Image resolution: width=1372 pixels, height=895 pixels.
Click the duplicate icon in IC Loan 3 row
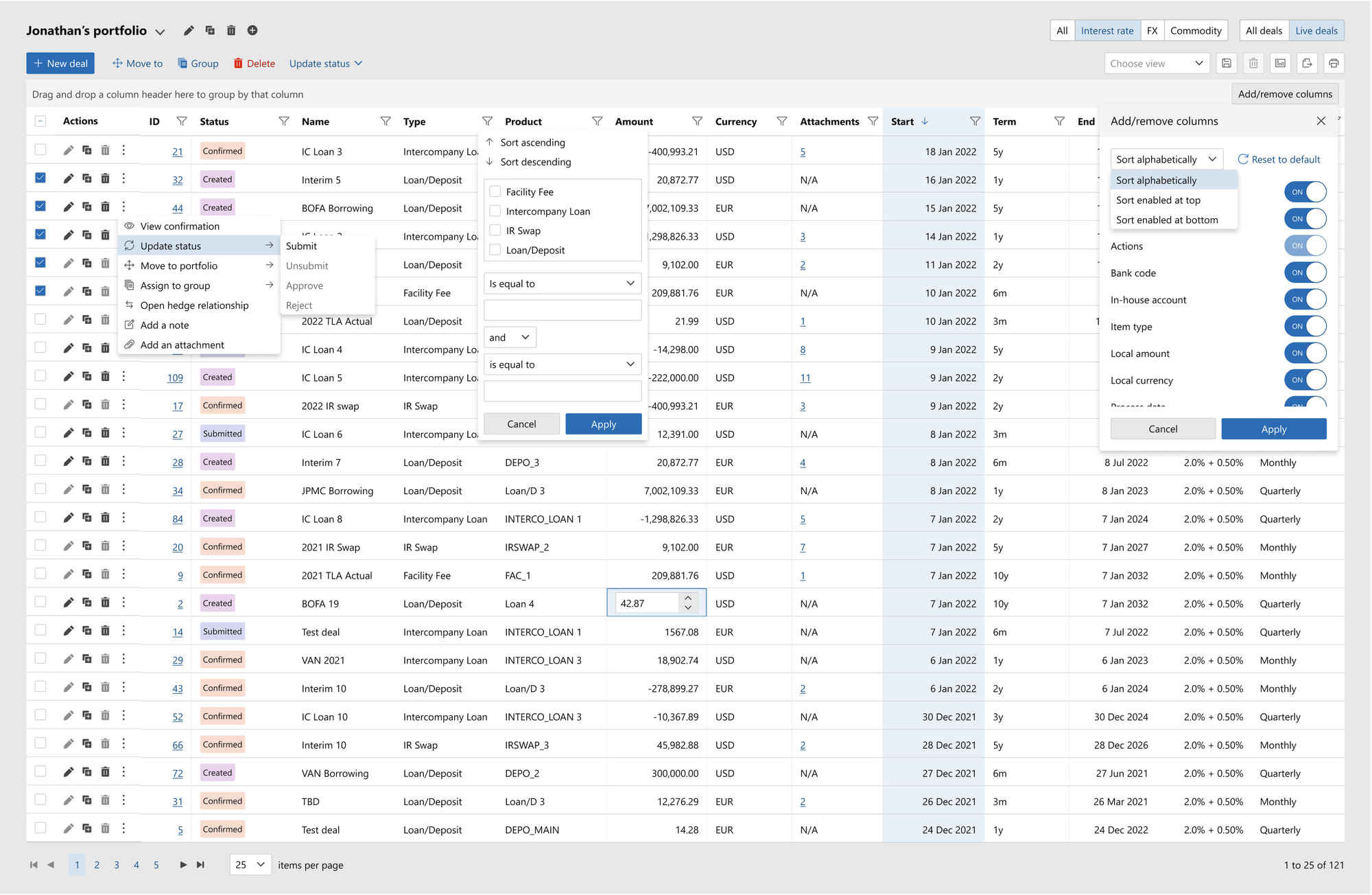click(x=87, y=150)
